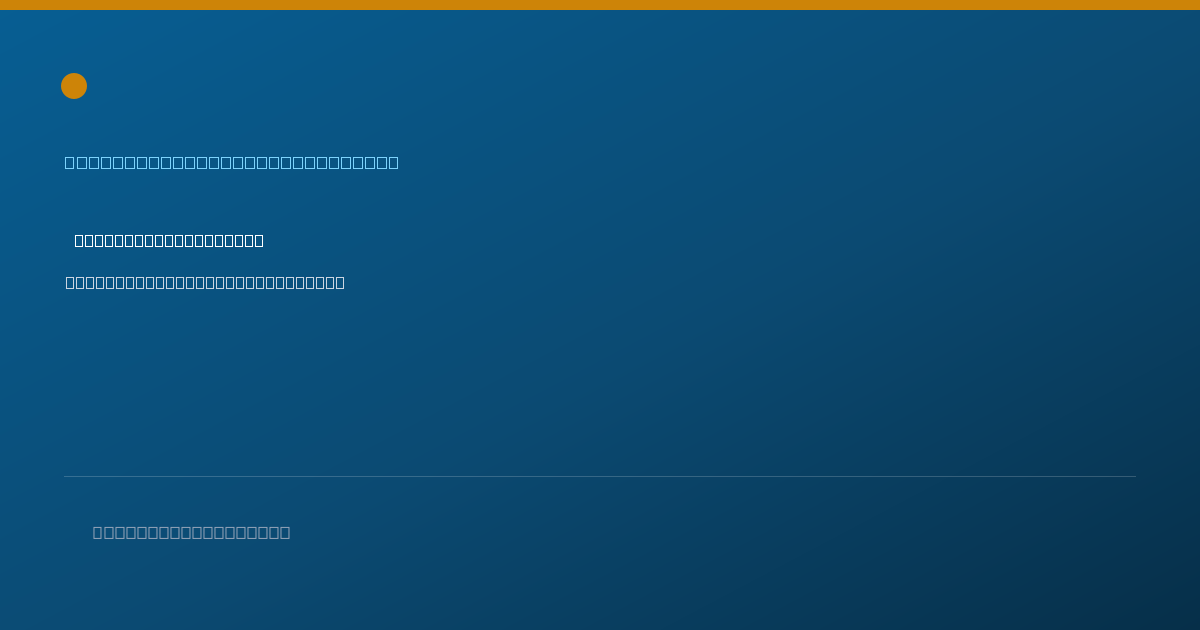Click the light blue line of placeholder text
This screenshot has height=630, width=1200.
(x=232, y=163)
